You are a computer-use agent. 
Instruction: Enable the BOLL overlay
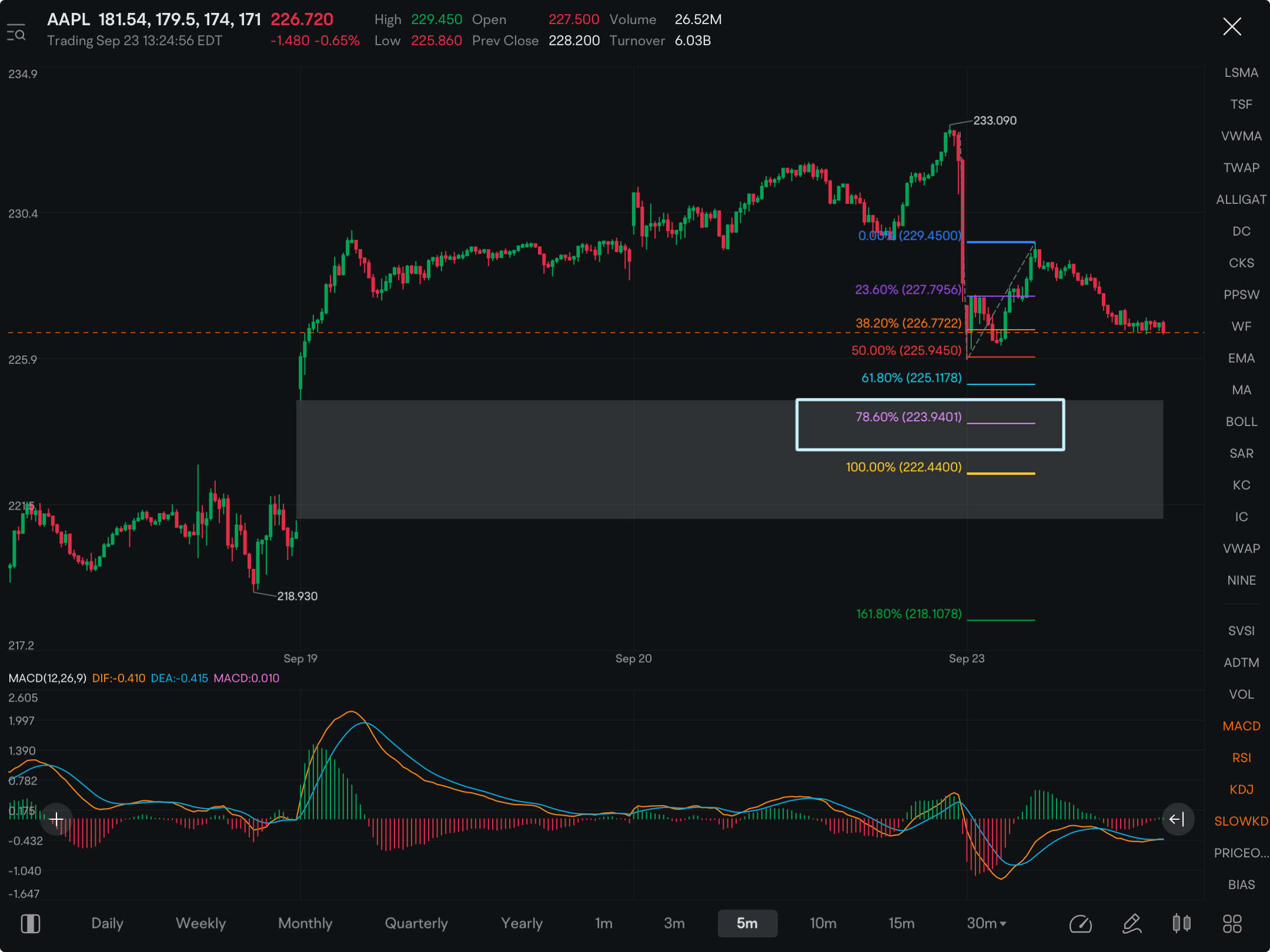(x=1241, y=421)
